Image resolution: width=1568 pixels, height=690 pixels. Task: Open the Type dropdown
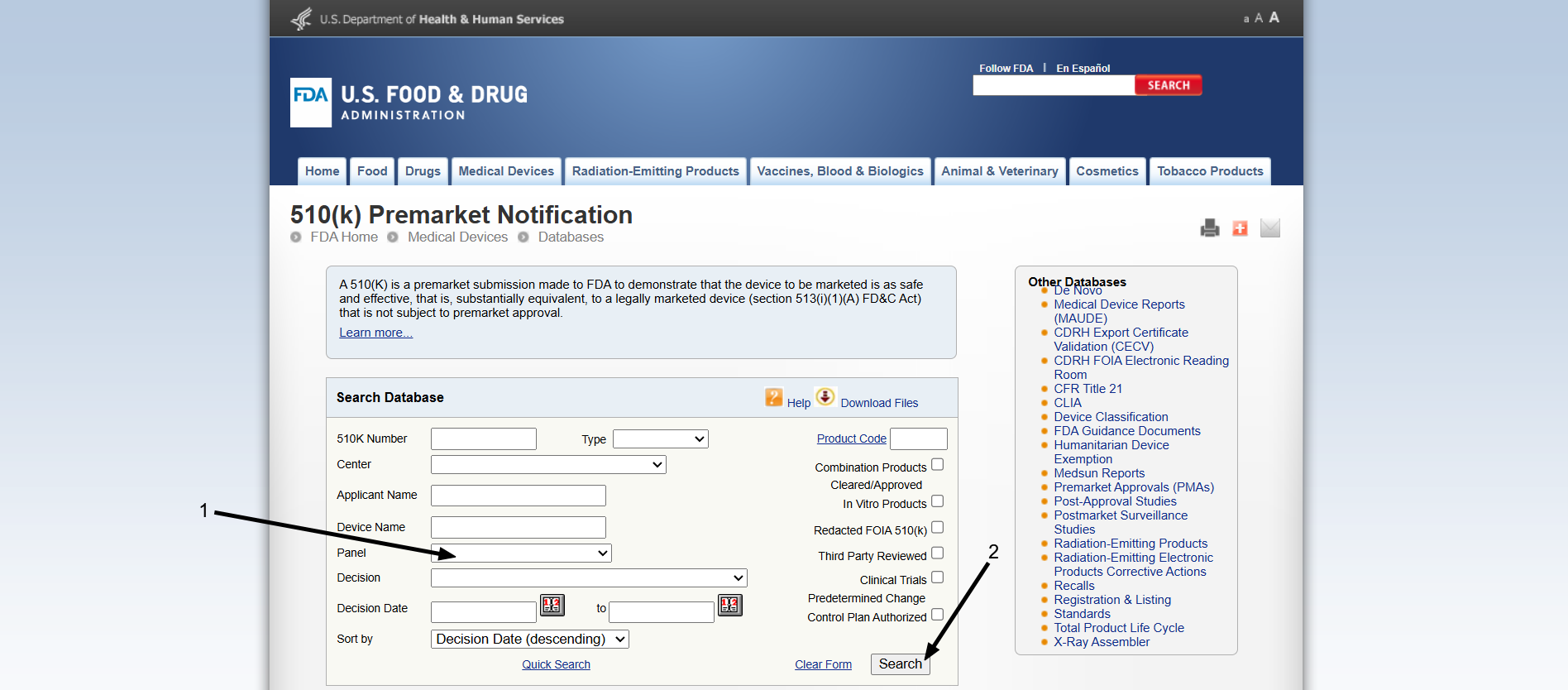pyautogui.click(x=661, y=439)
